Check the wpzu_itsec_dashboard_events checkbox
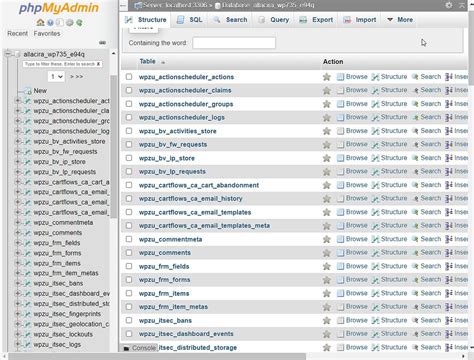 click(x=129, y=334)
